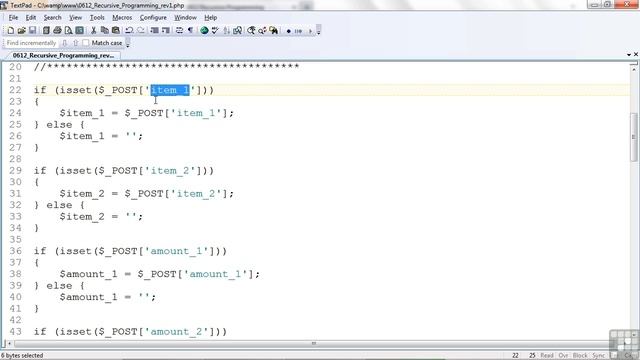Image resolution: width=640 pixels, height=360 pixels.
Task: Open a file using the folder icon
Action: 22,31
